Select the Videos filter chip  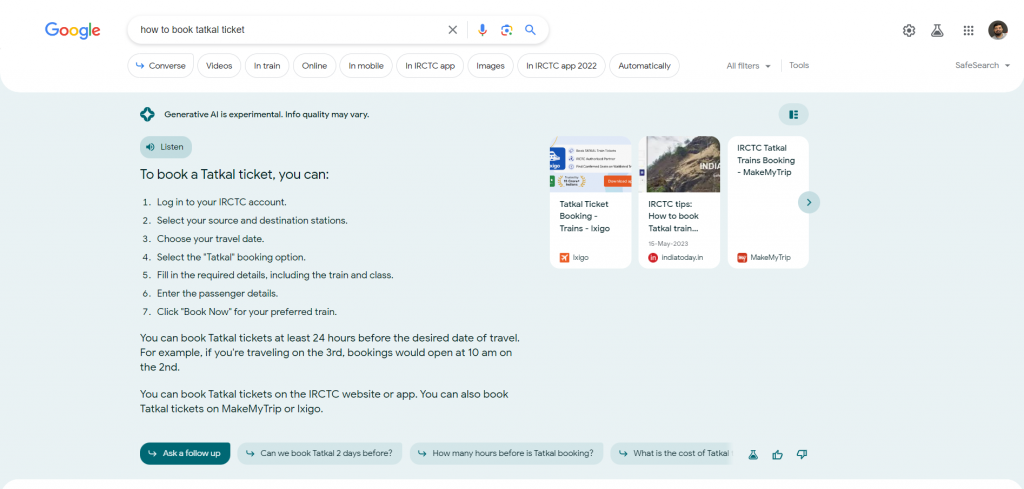coord(219,66)
